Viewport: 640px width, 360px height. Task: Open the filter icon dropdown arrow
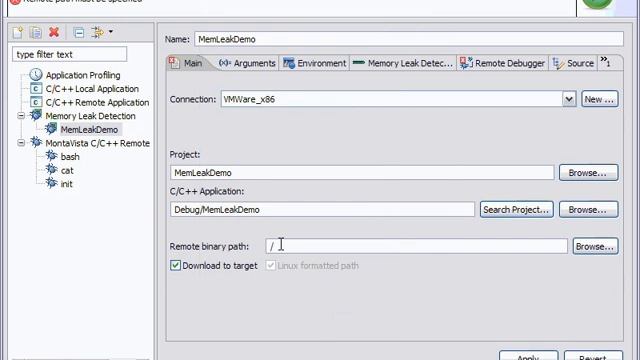(111, 31)
